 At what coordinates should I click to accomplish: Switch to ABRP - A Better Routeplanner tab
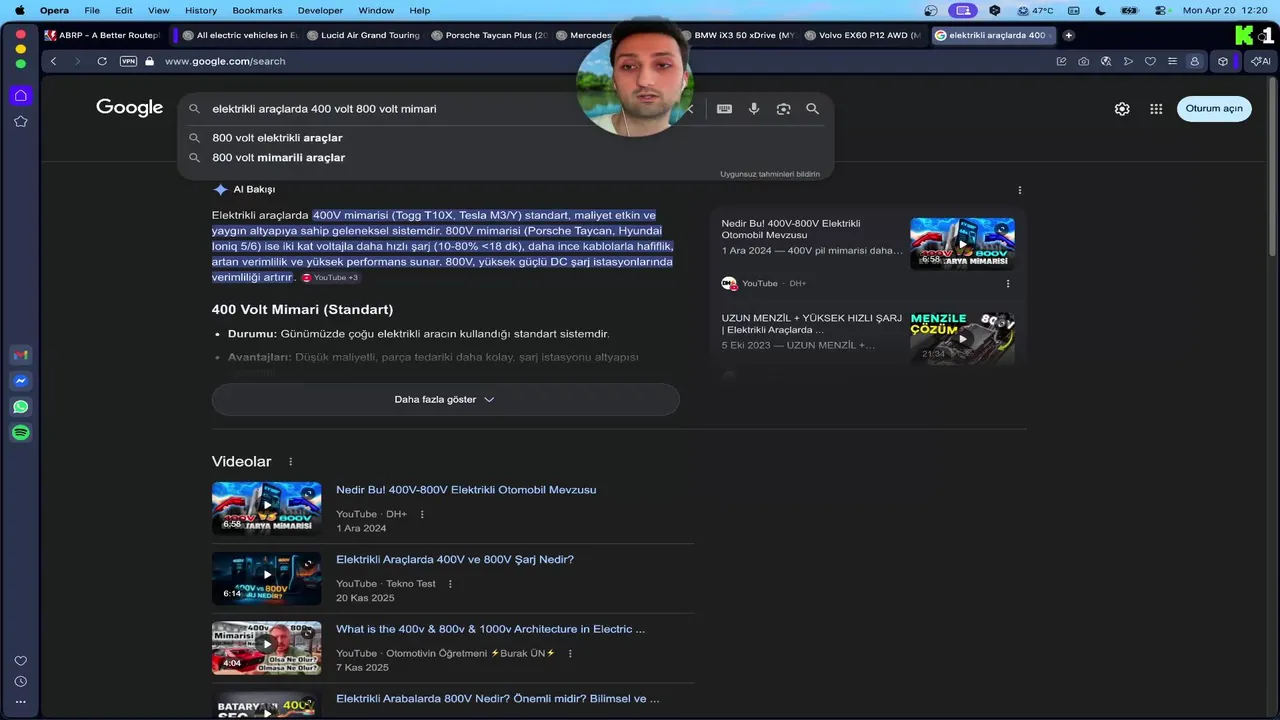point(102,35)
